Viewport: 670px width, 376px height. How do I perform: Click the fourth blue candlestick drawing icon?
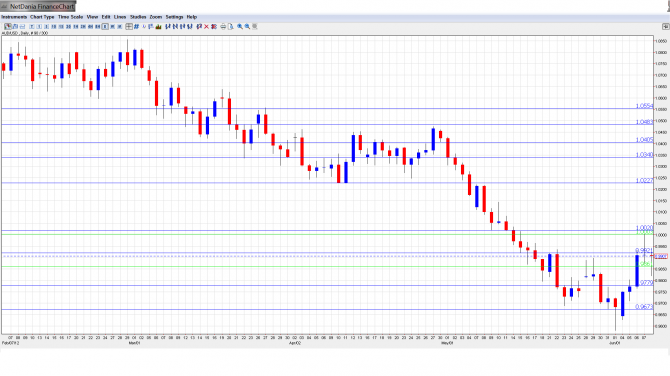pyautogui.click(x=190, y=26)
